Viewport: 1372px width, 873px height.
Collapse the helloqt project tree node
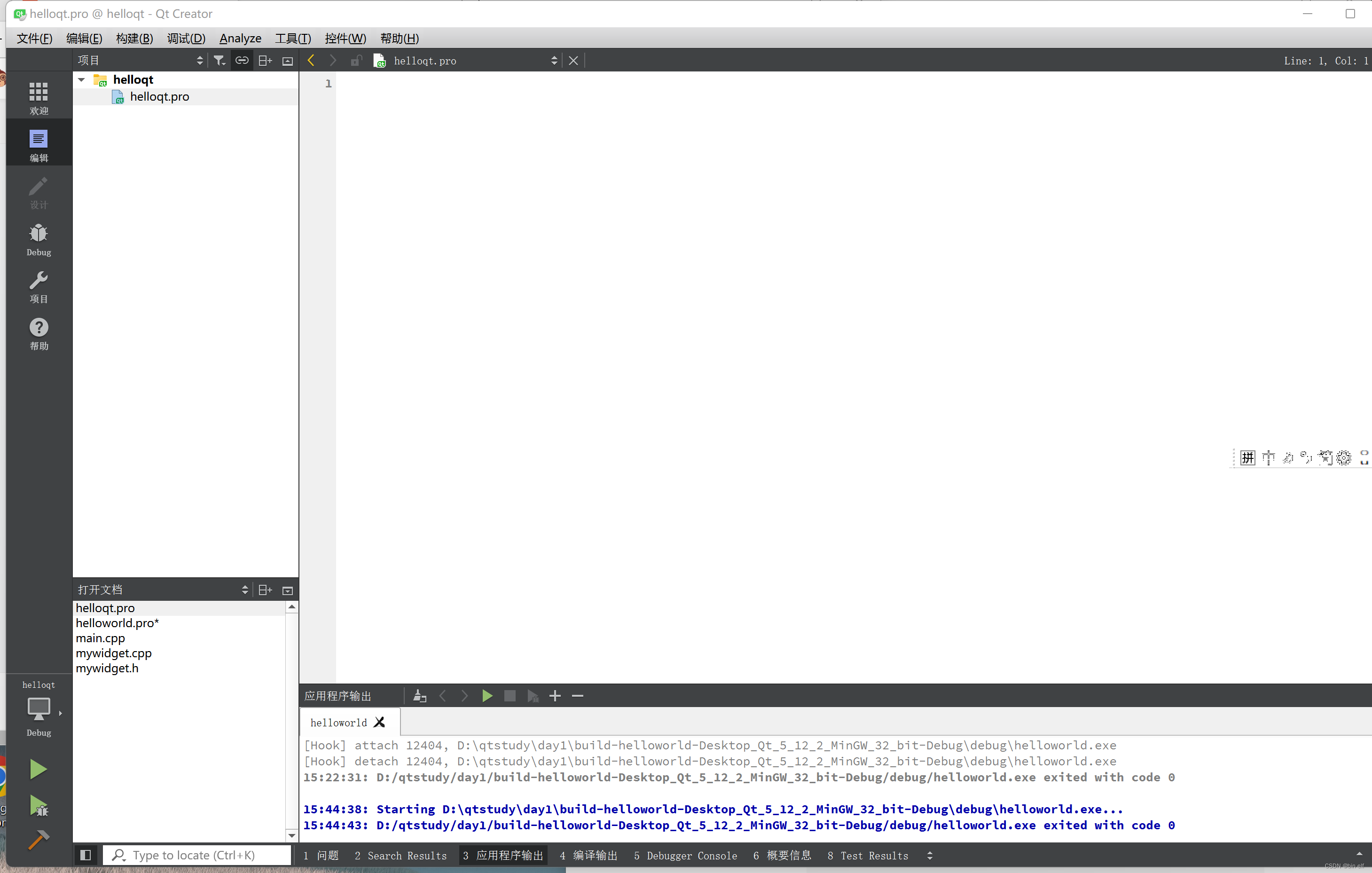tap(82, 80)
